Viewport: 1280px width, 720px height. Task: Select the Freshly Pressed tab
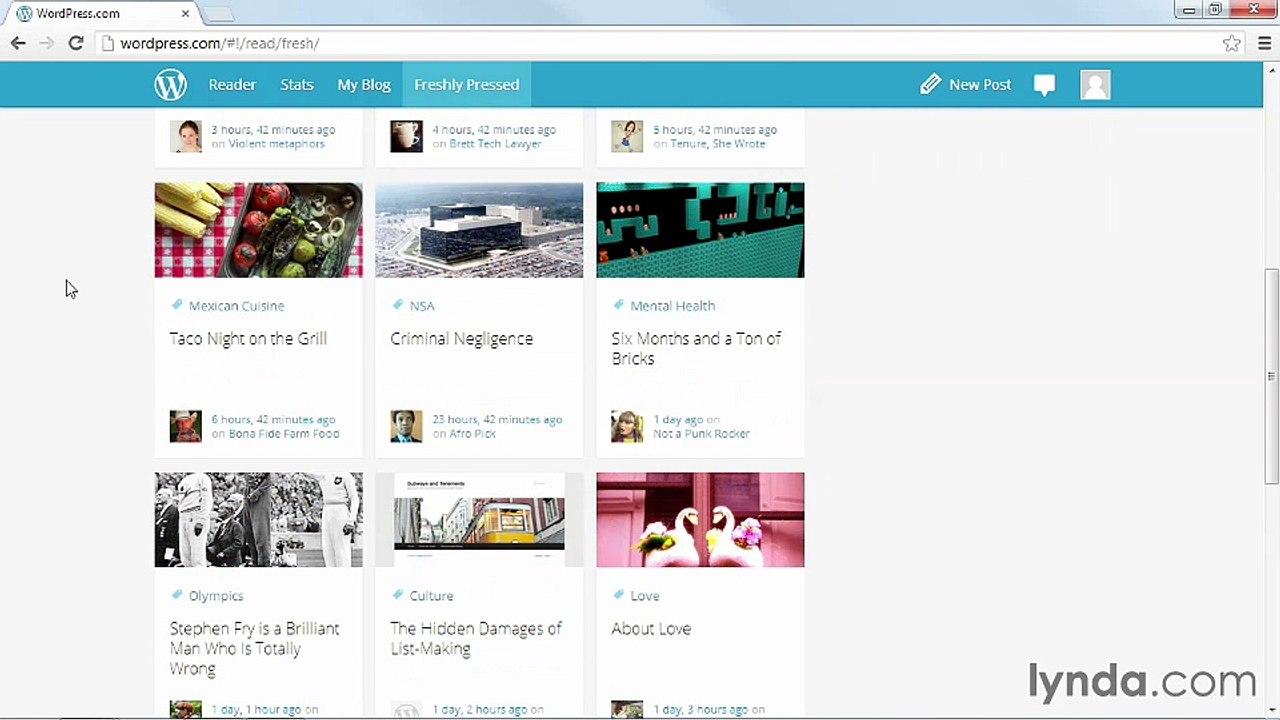click(x=466, y=85)
